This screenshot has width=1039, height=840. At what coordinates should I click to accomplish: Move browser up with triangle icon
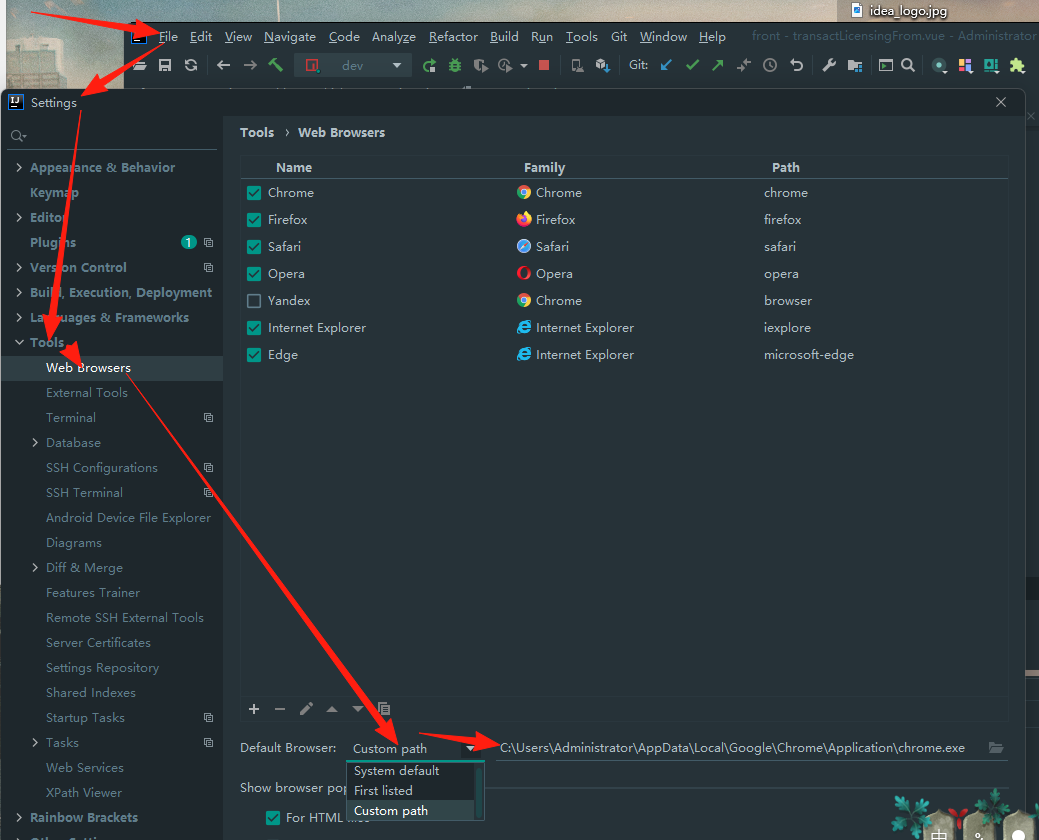pos(332,709)
